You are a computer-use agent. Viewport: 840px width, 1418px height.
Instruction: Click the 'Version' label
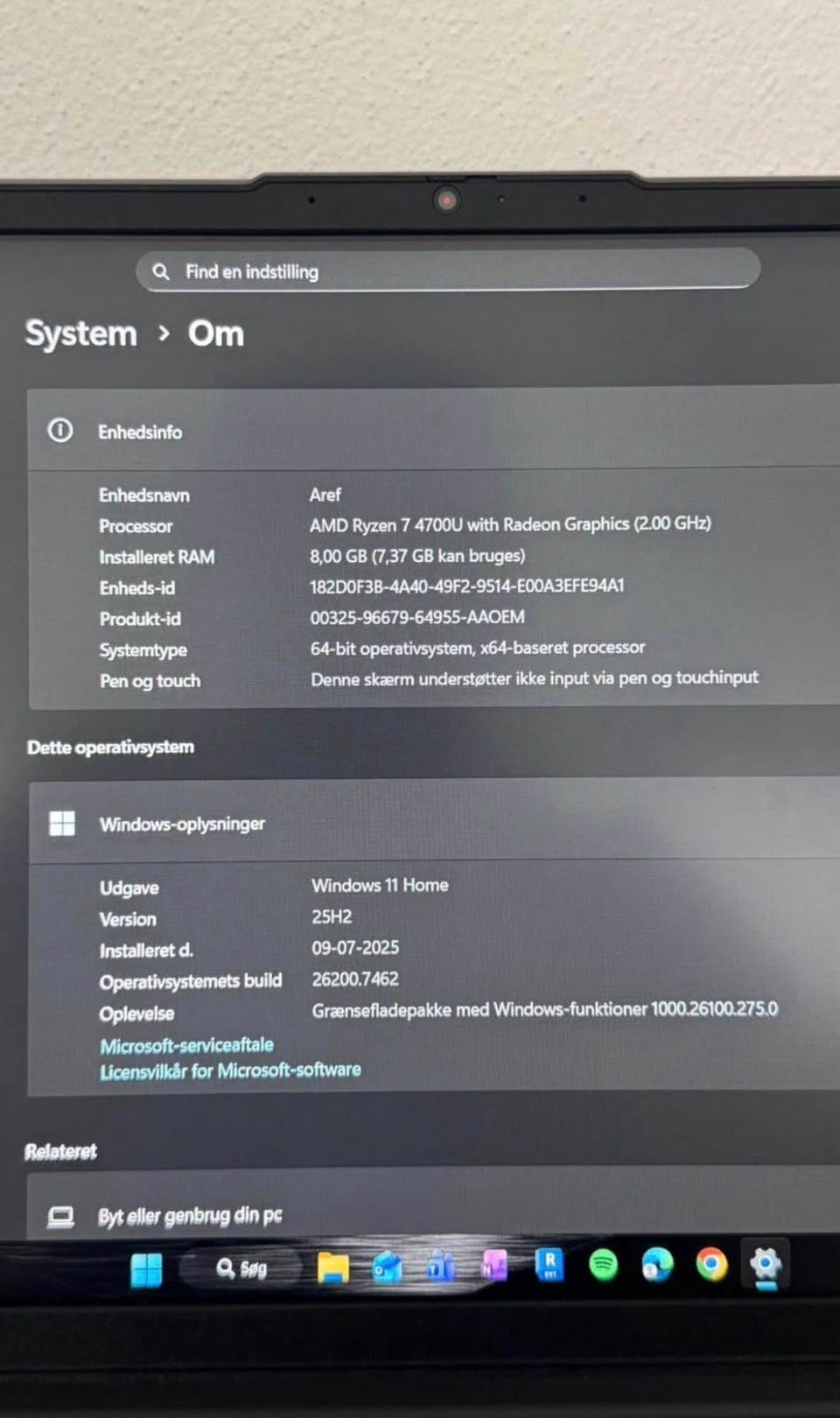point(128,919)
